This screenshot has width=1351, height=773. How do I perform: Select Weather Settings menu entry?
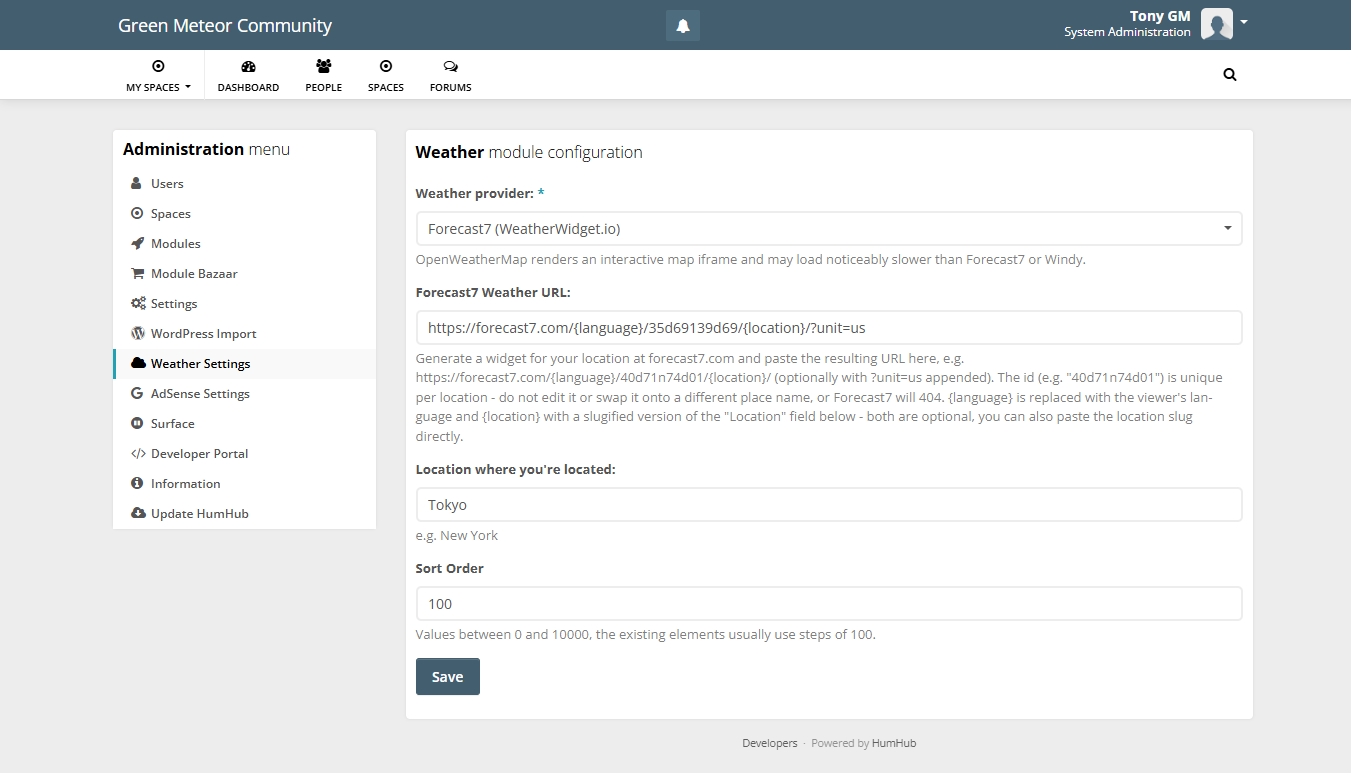pos(245,363)
